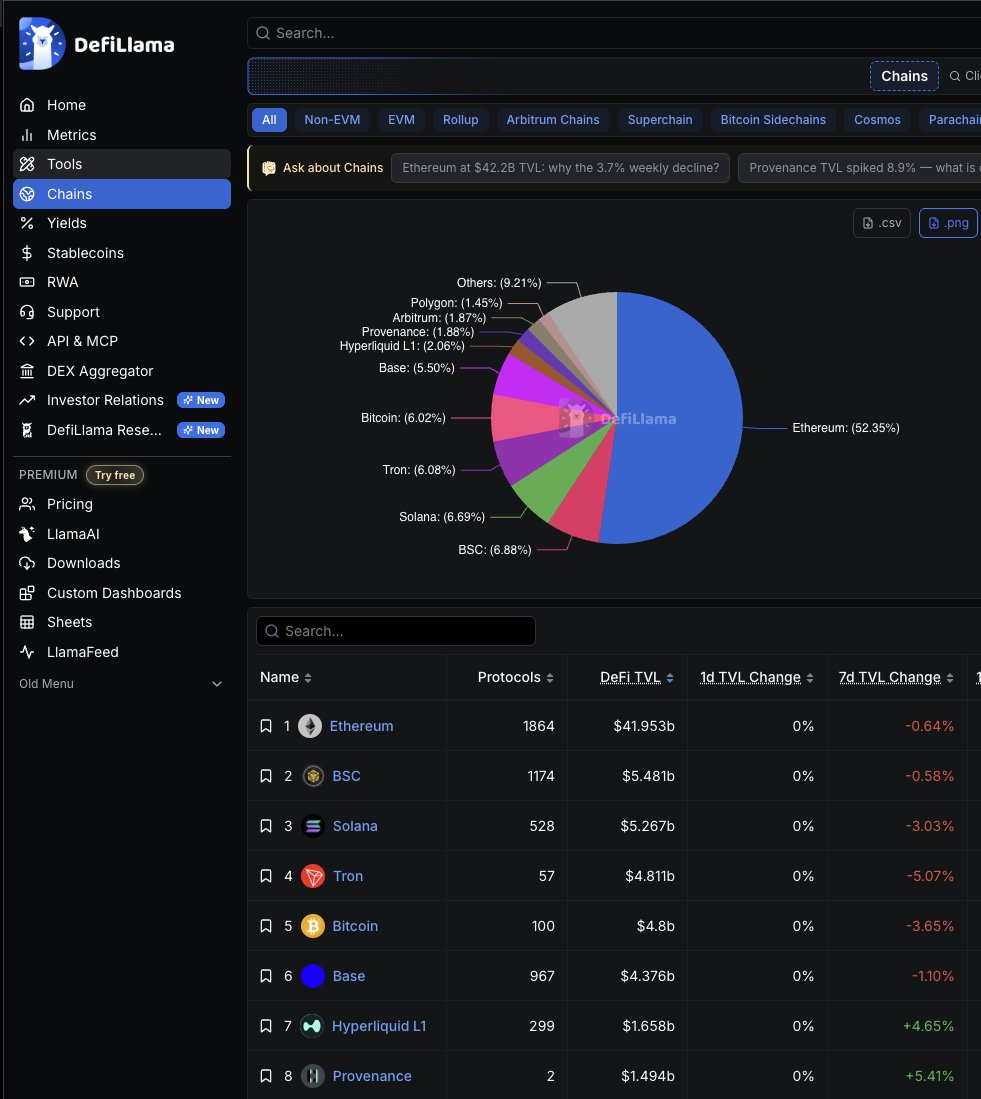The height and width of the screenshot is (1099, 981).
Task: Open the Ethereum chain link
Action: click(362, 726)
